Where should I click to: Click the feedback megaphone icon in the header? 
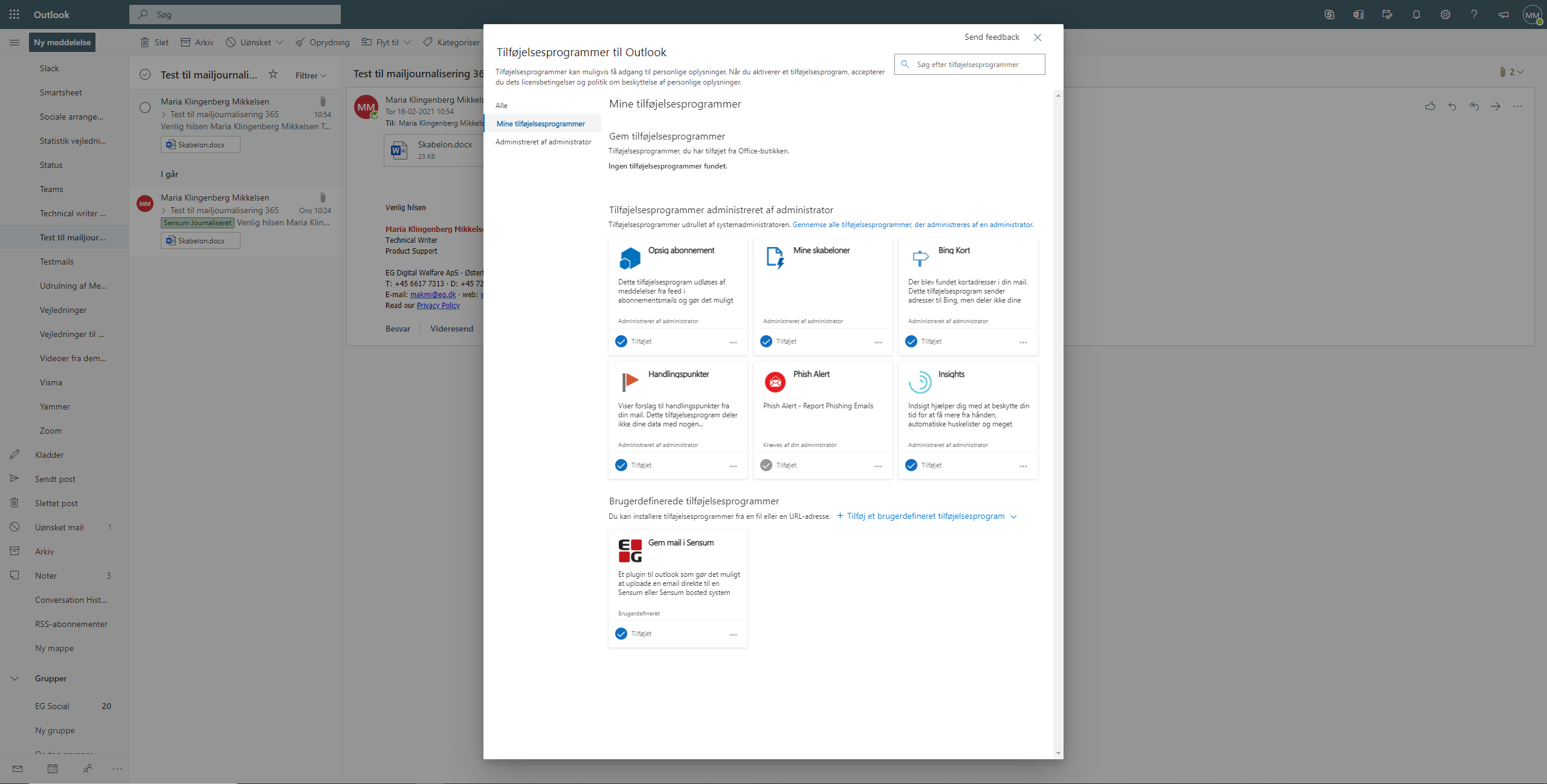(x=1503, y=14)
